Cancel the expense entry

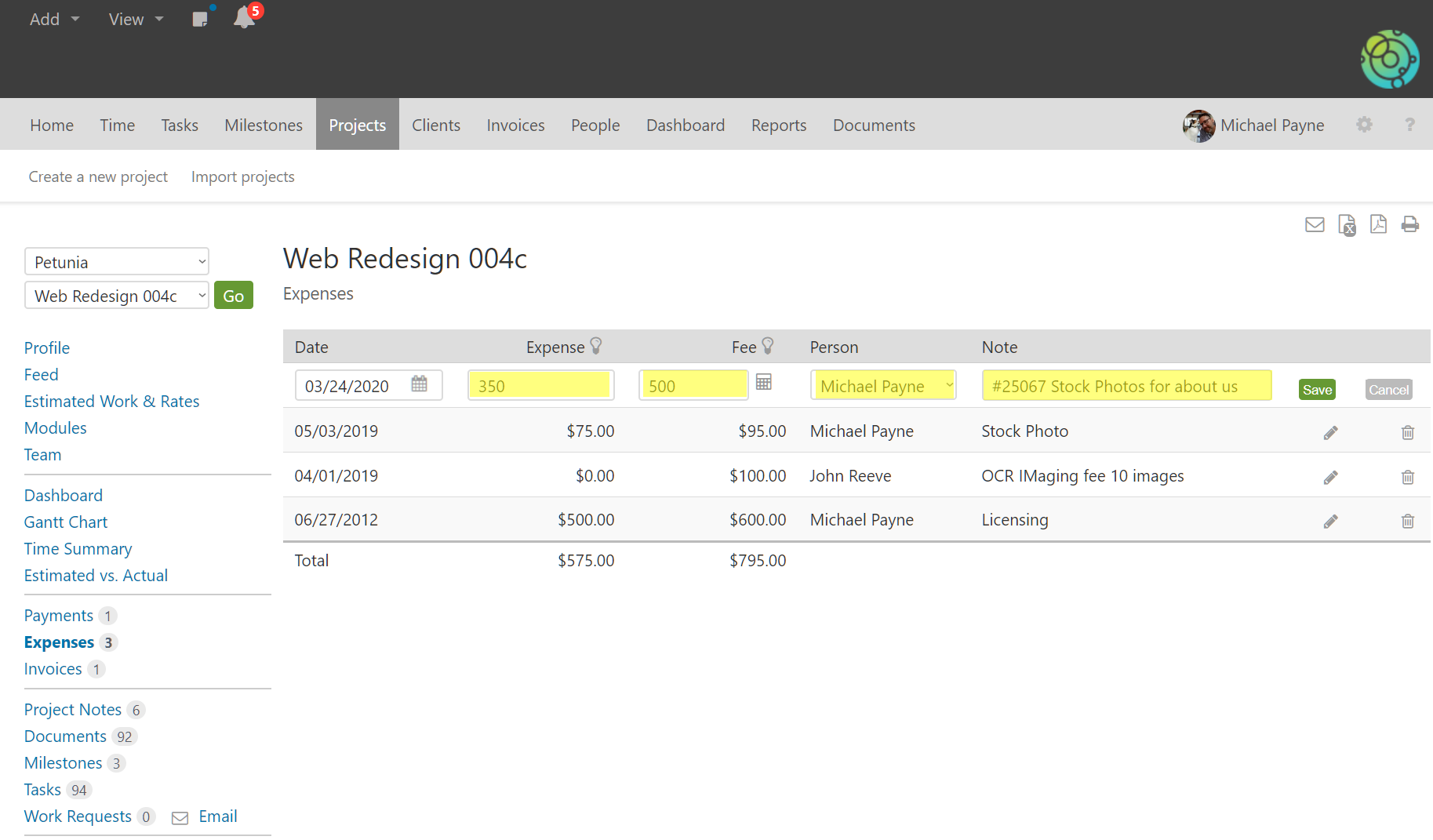(x=1388, y=390)
